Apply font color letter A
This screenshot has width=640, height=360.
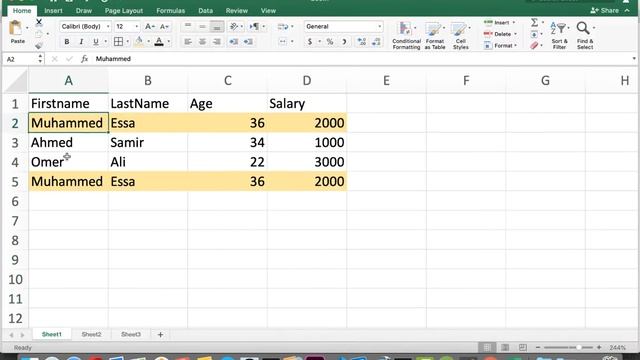[x=159, y=42]
